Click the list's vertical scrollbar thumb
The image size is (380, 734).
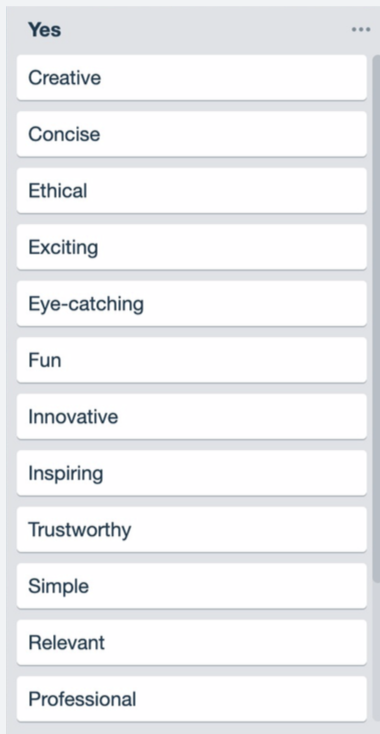[x=376, y=318]
